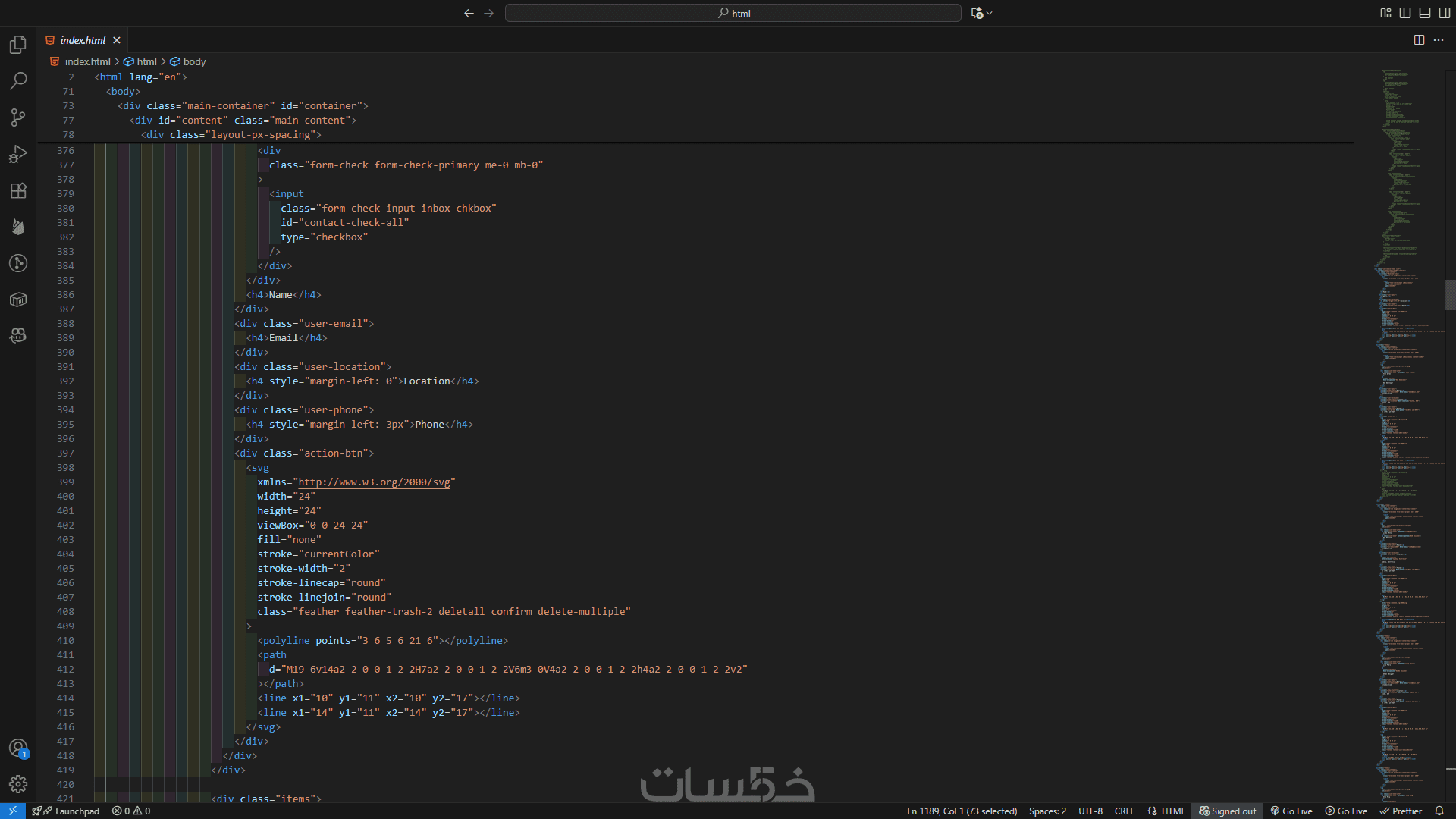Select the index.html editor tab
Screen dimensions: 1456x819
[83, 40]
